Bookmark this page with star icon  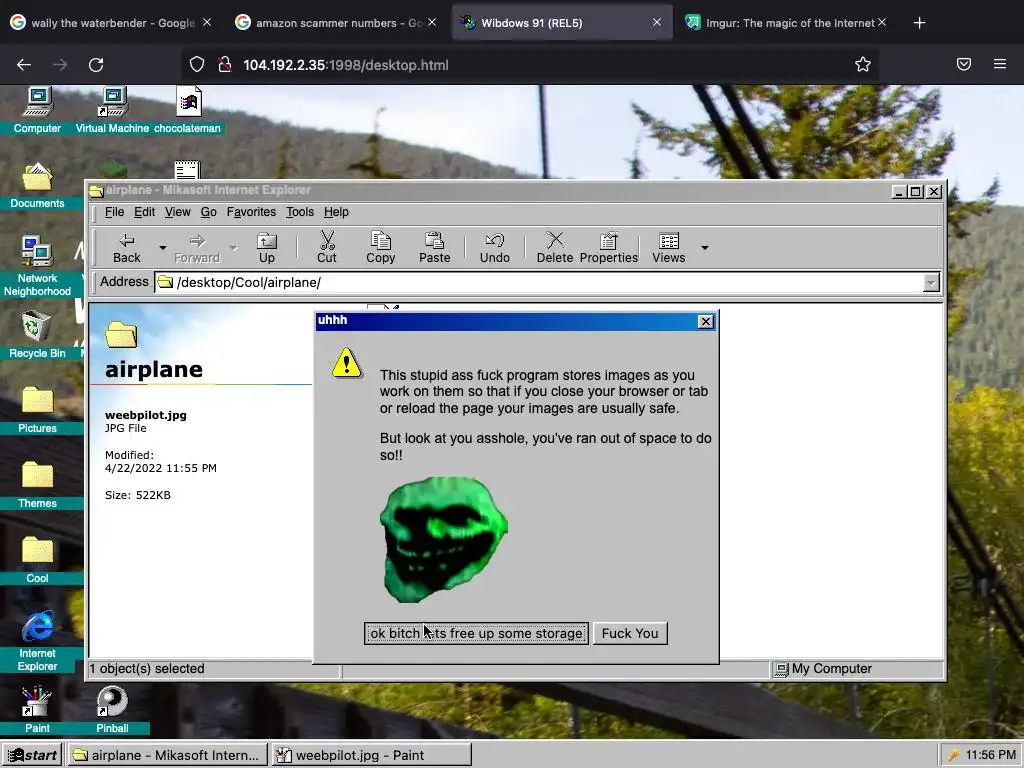click(863, 64)
